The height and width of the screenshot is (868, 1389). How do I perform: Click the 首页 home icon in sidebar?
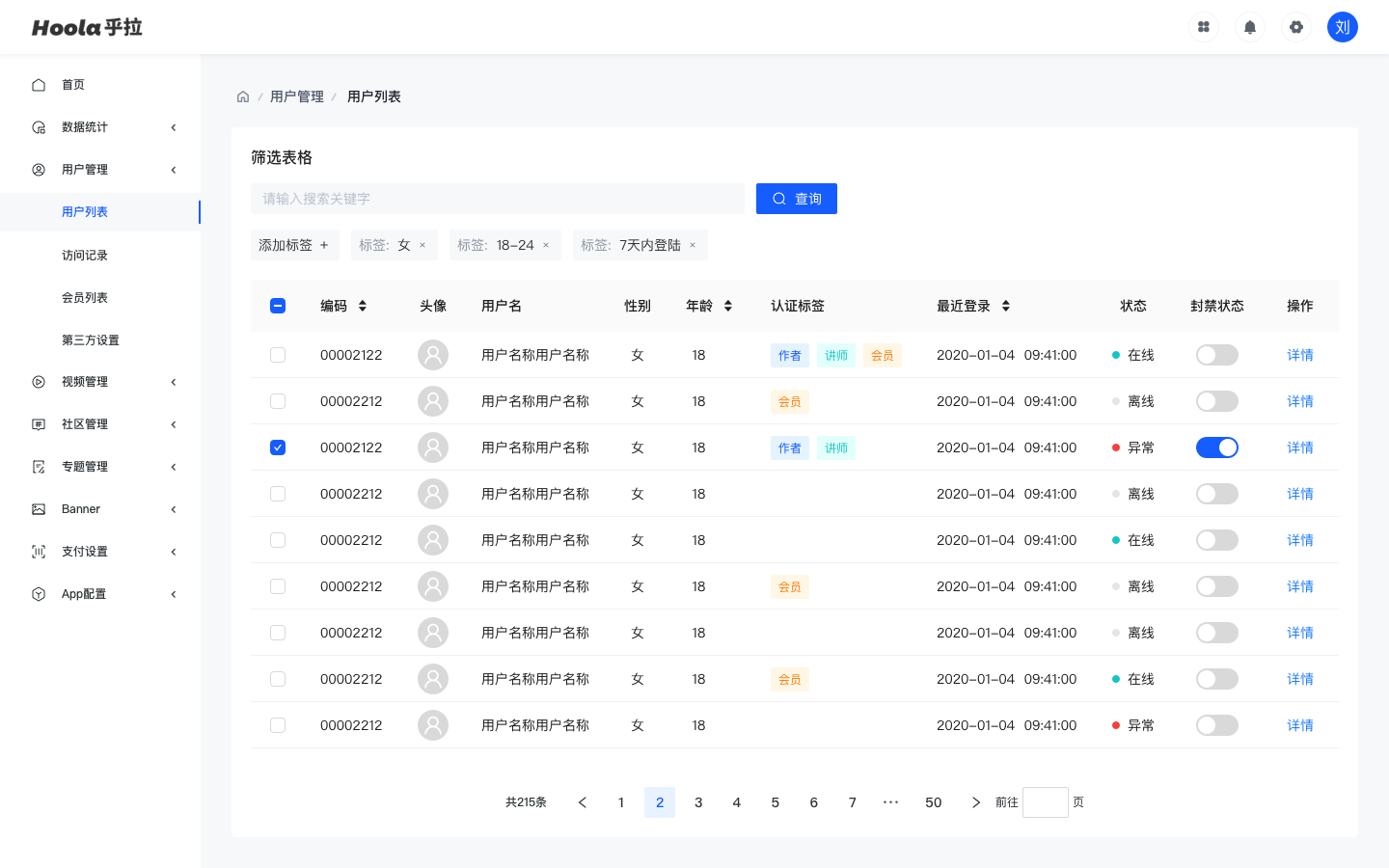click(39, 85)
